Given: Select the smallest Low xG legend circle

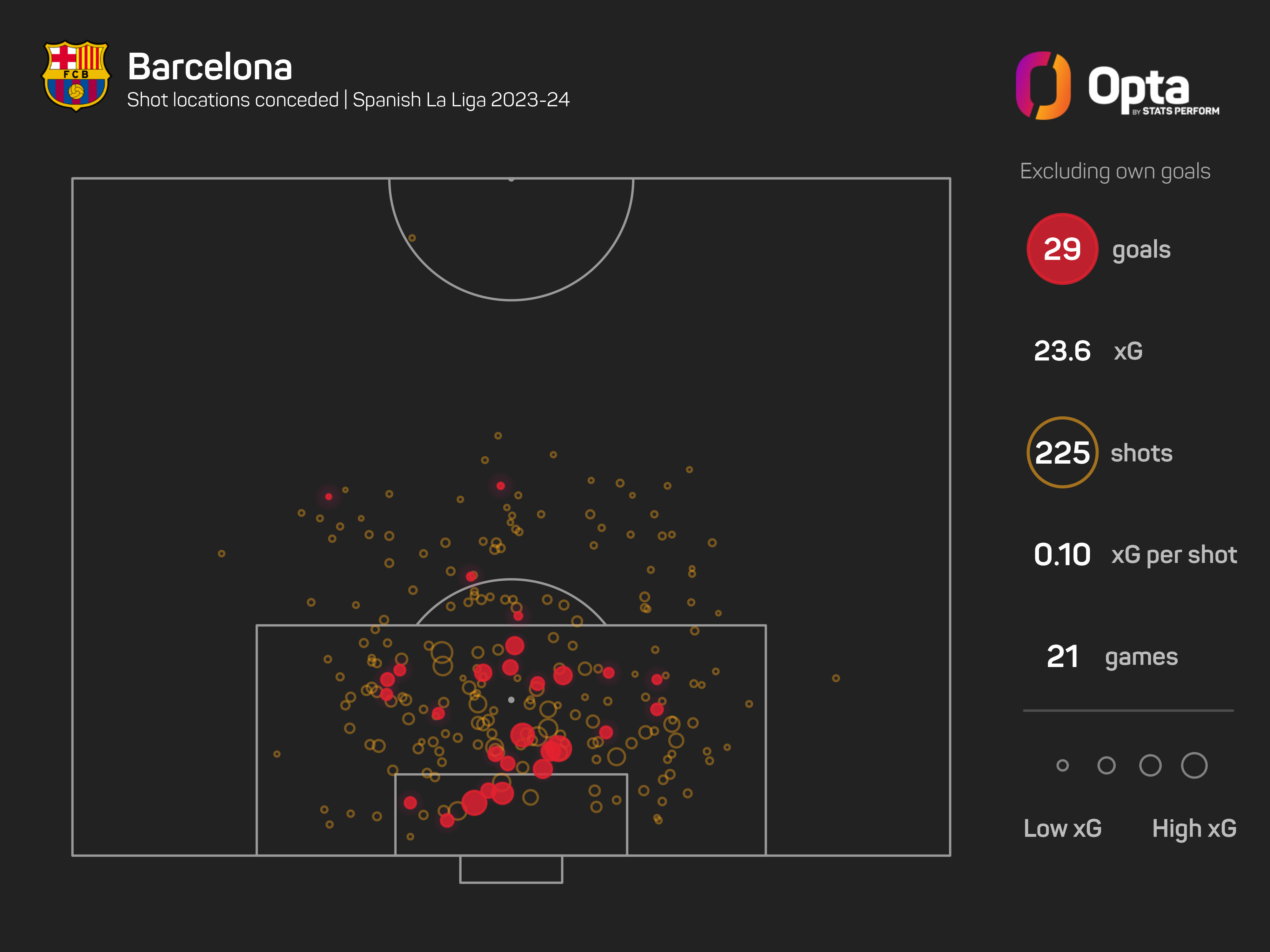Looking at the screenshot, I should 1062,765.
